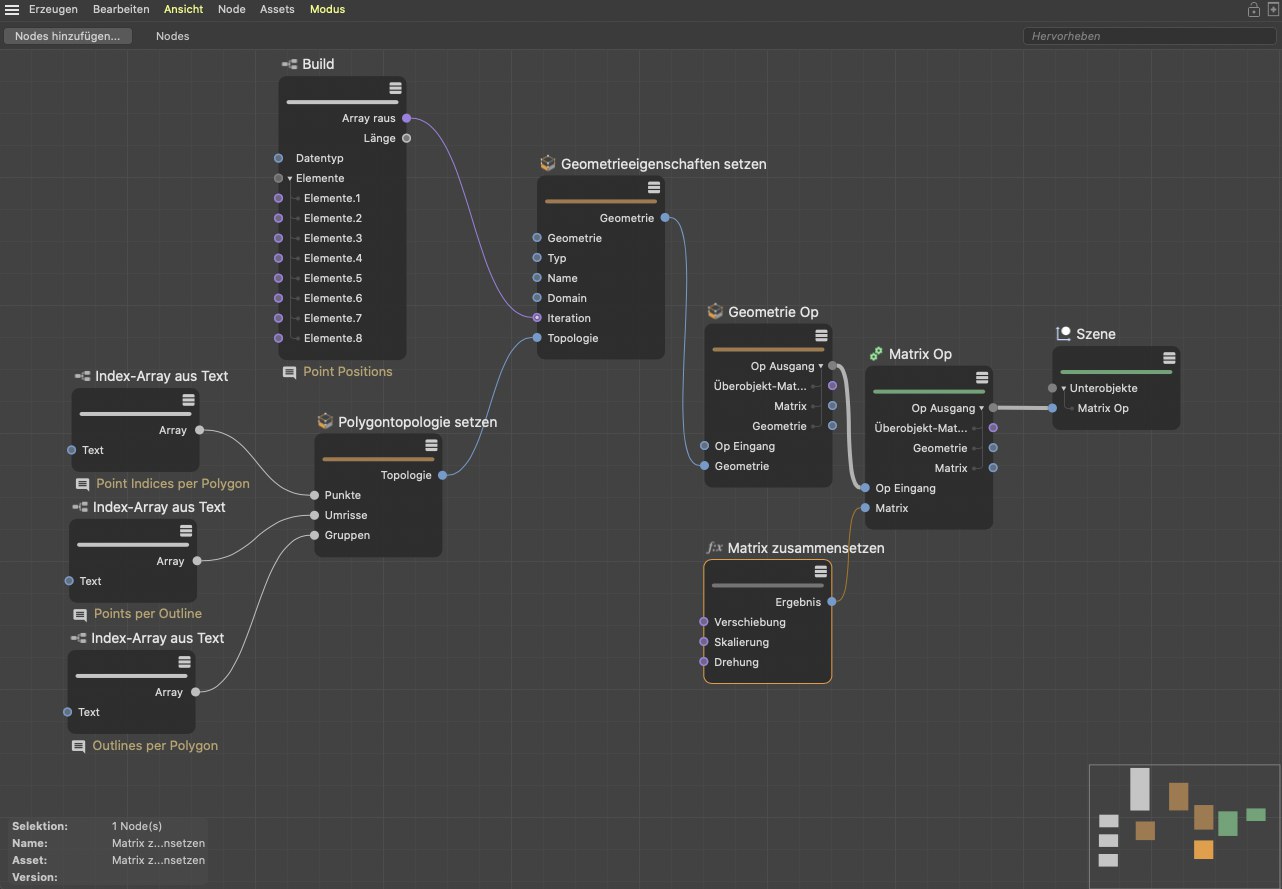Click the Geometrie Op node's cube icon

(715, 312)
